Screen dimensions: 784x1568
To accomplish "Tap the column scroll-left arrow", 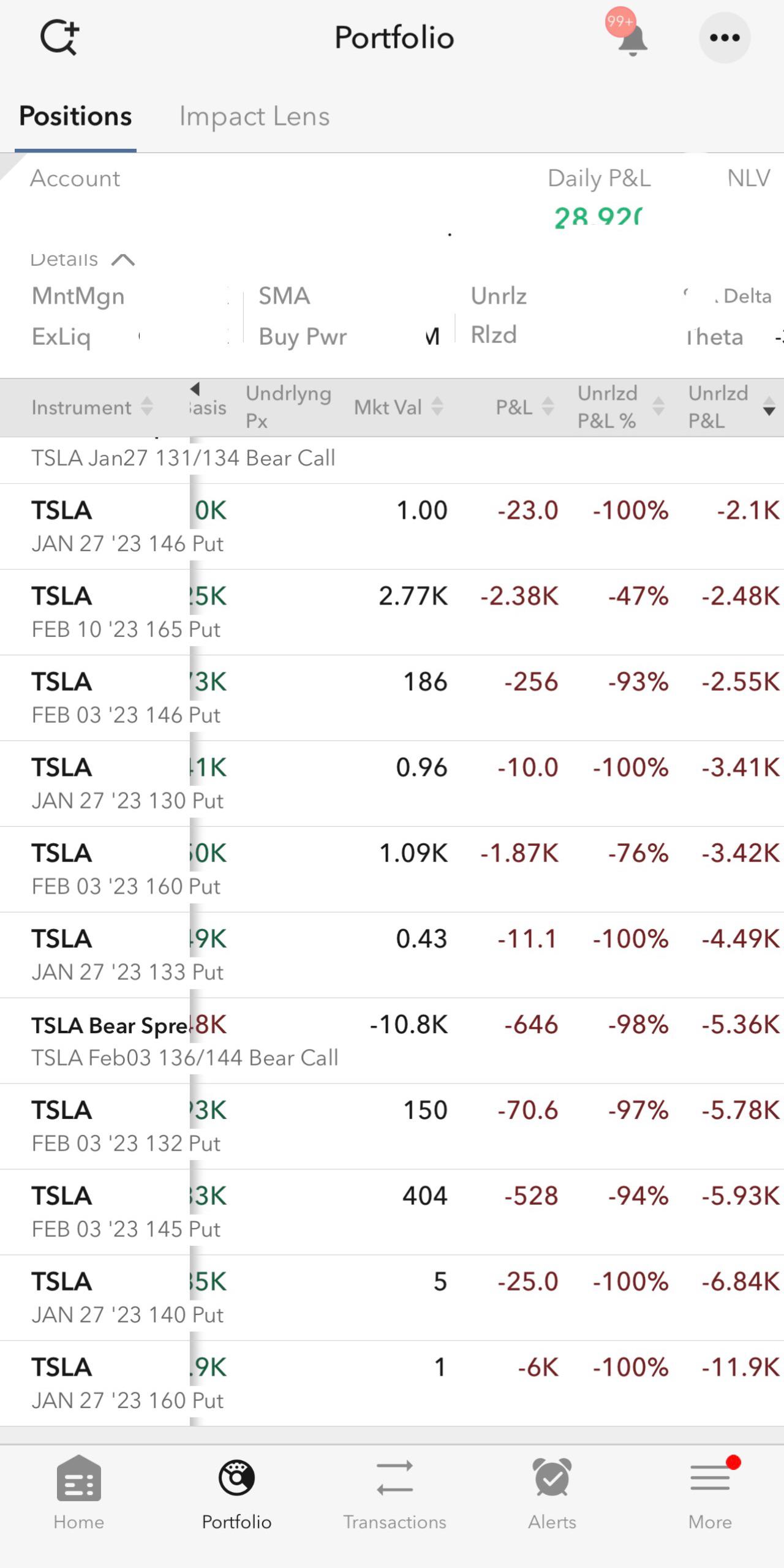I will (x=195, y=388).
